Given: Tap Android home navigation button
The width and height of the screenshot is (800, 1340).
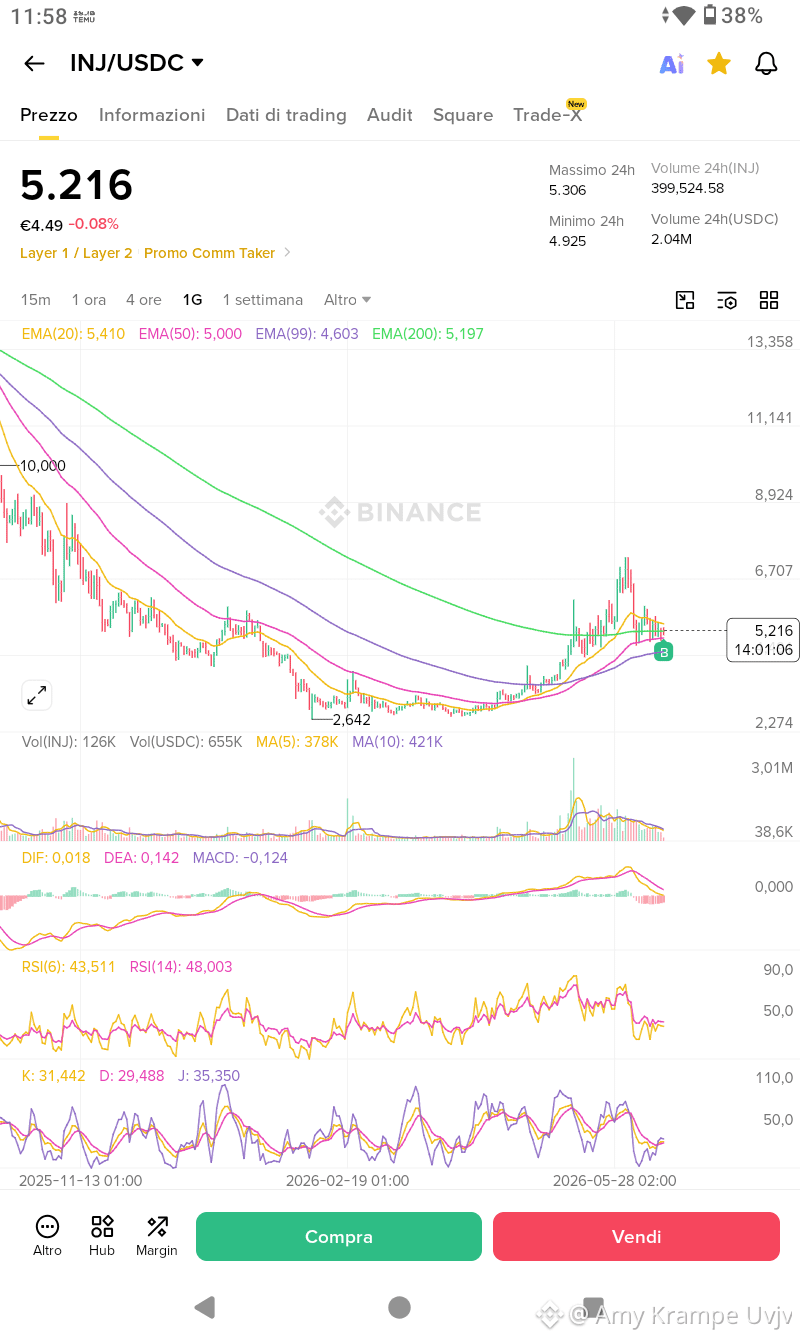Looking at the screenshot, I should 400,1307.
